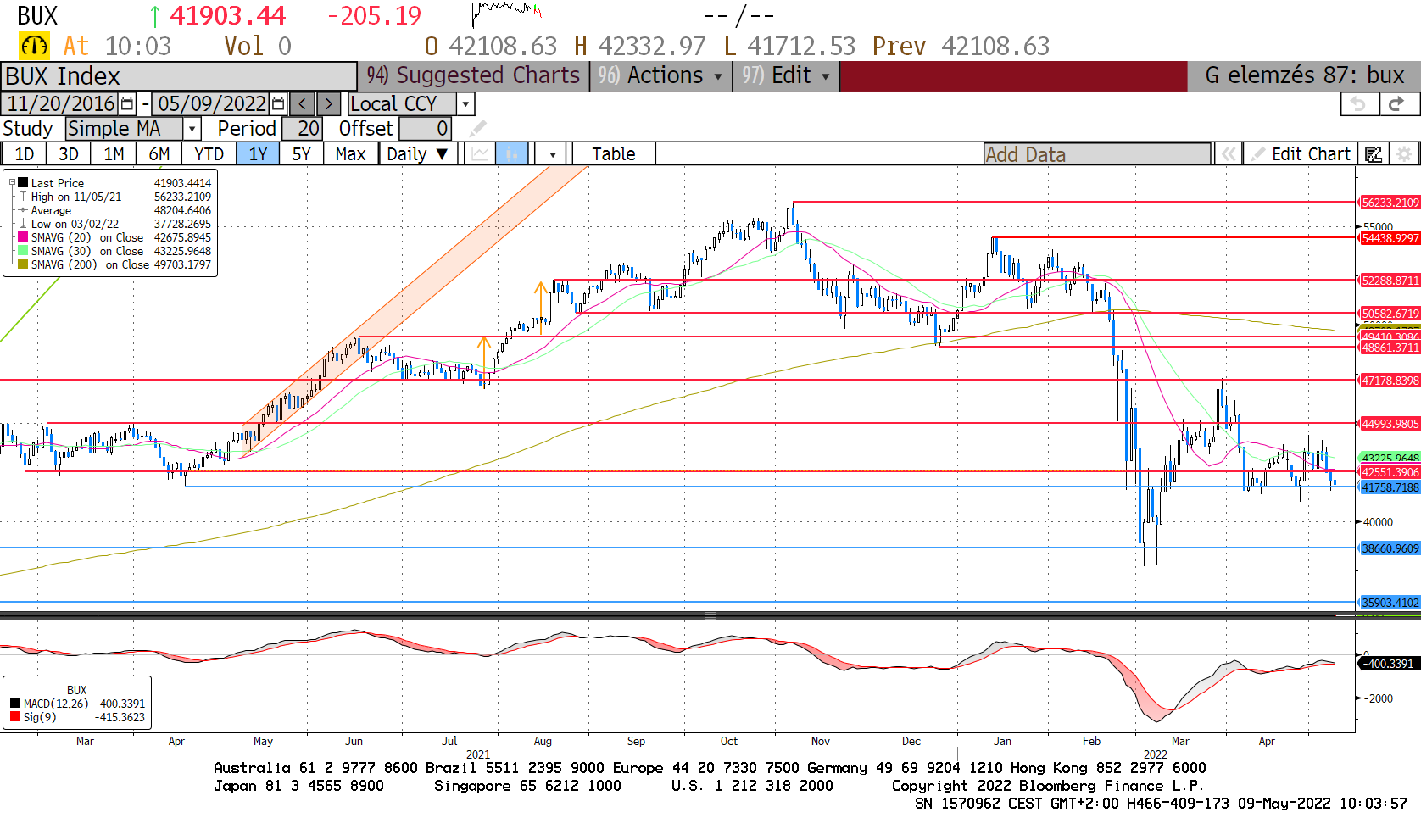Click the 41758.7188 blue level label

point(1390,487)
